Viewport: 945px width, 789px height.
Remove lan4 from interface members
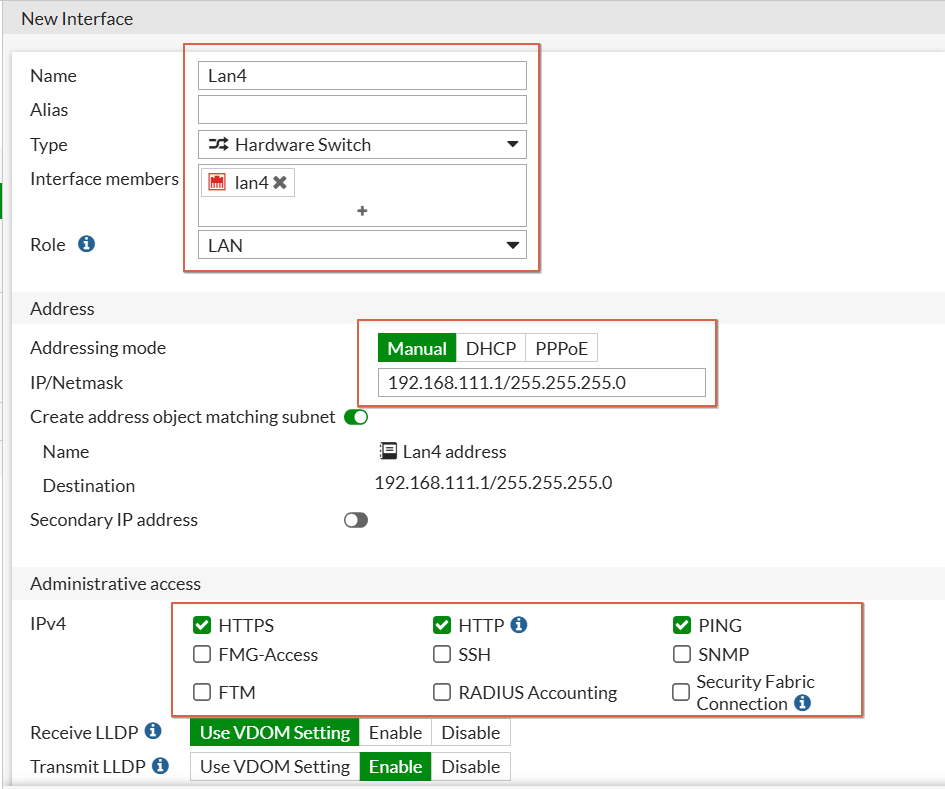click(x=280, y=183)
